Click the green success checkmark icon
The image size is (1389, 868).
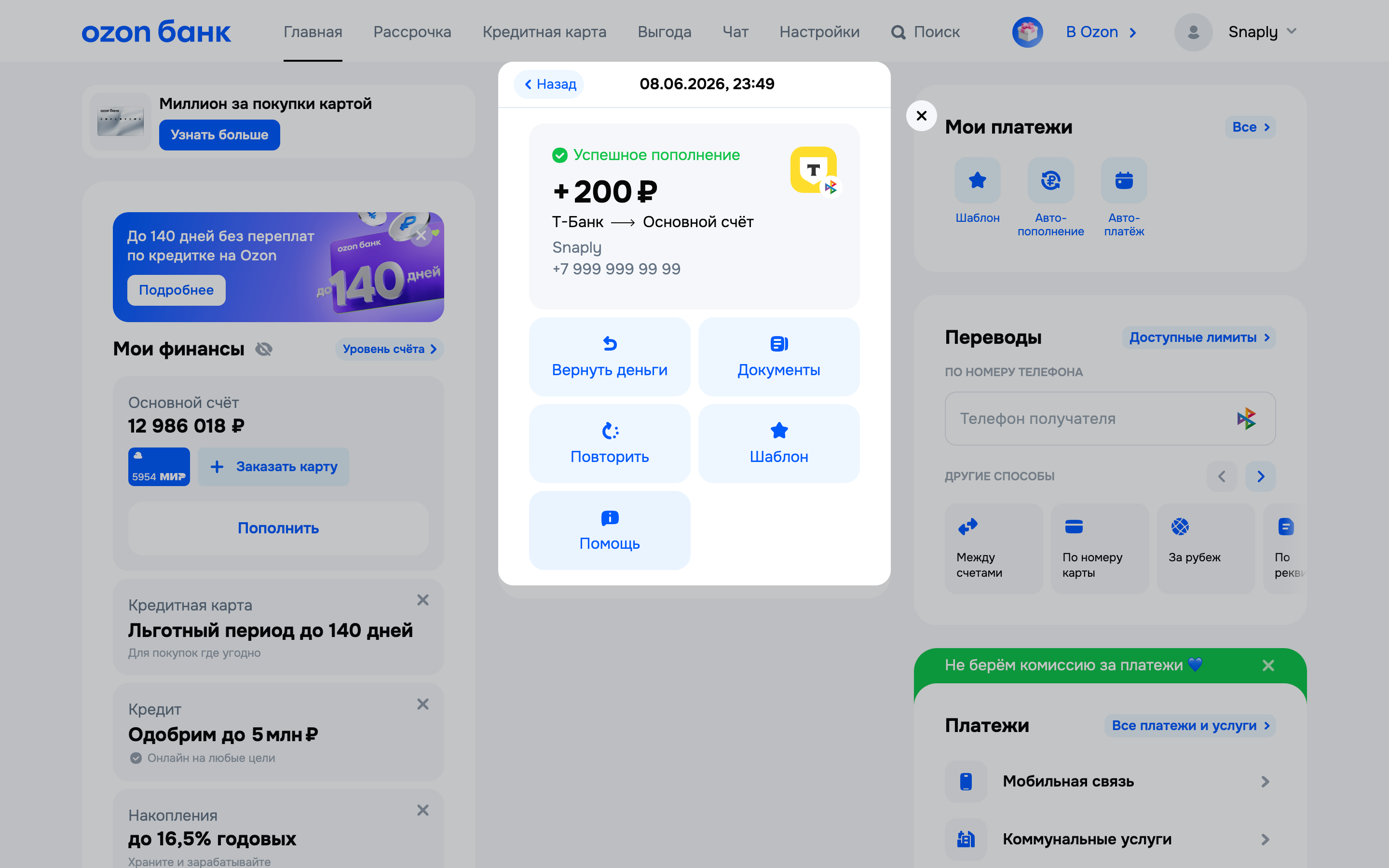(x=559, y=155)
